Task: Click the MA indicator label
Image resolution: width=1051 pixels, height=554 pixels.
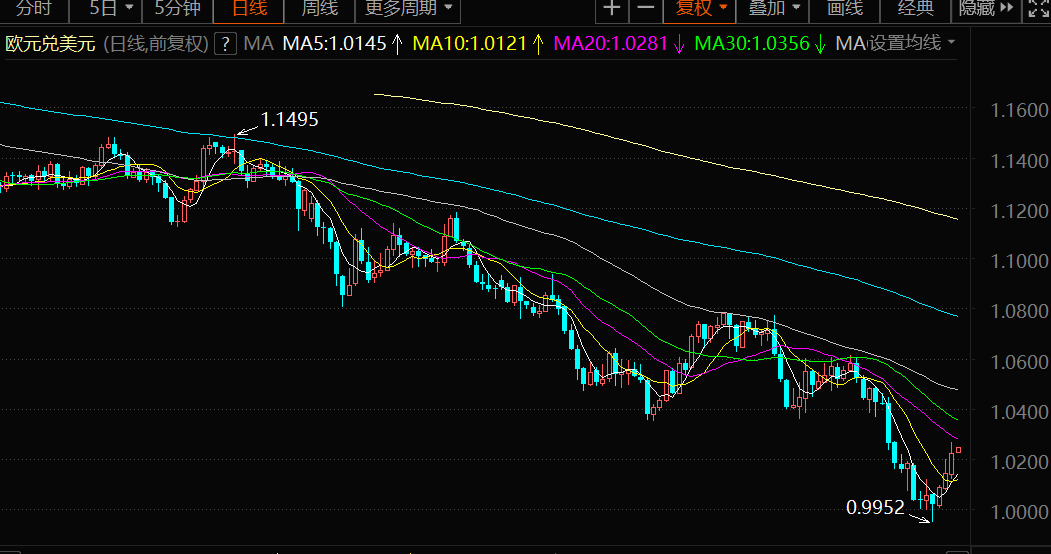Action: coord(258,44)
